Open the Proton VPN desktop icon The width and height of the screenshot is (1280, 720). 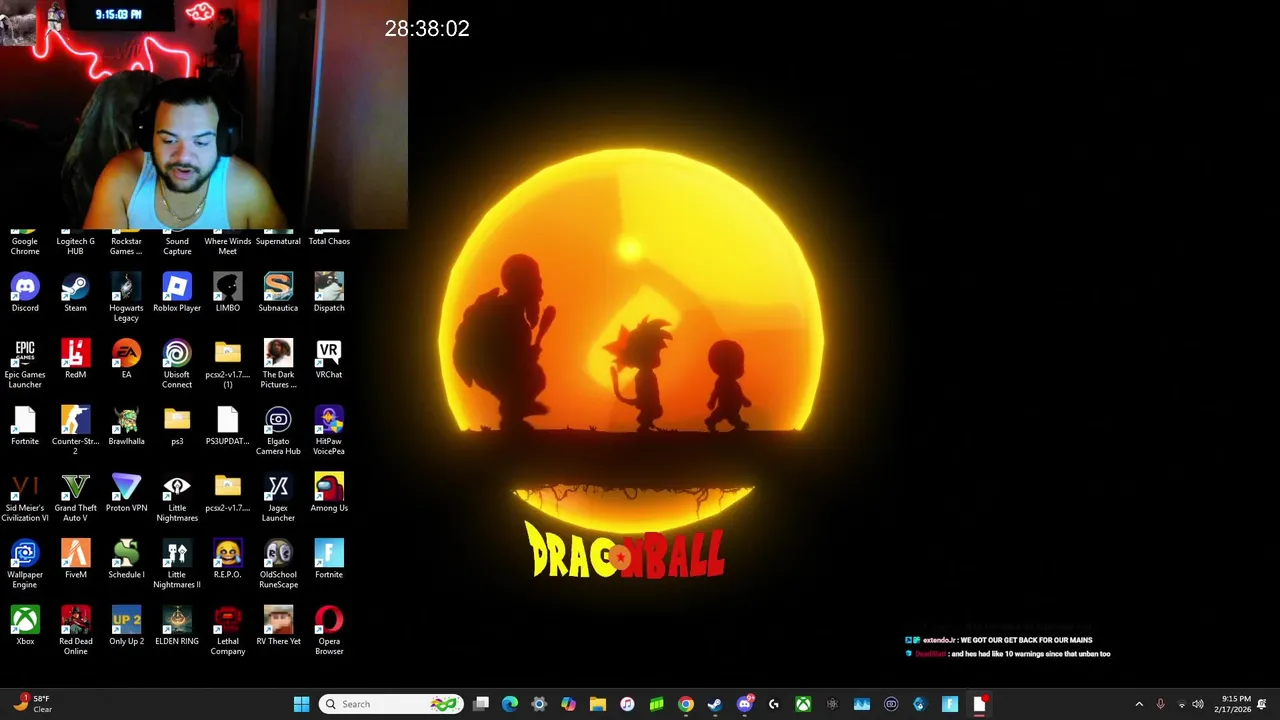point(126,494)
